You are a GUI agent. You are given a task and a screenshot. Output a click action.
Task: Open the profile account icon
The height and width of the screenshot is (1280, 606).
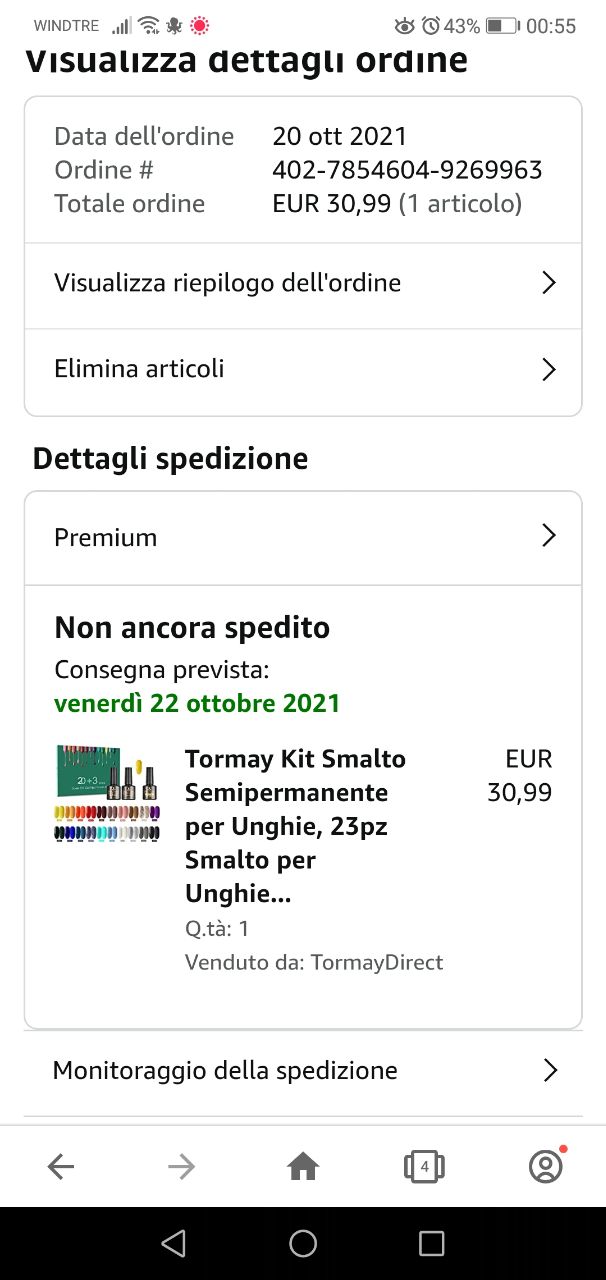(546, 1166)
